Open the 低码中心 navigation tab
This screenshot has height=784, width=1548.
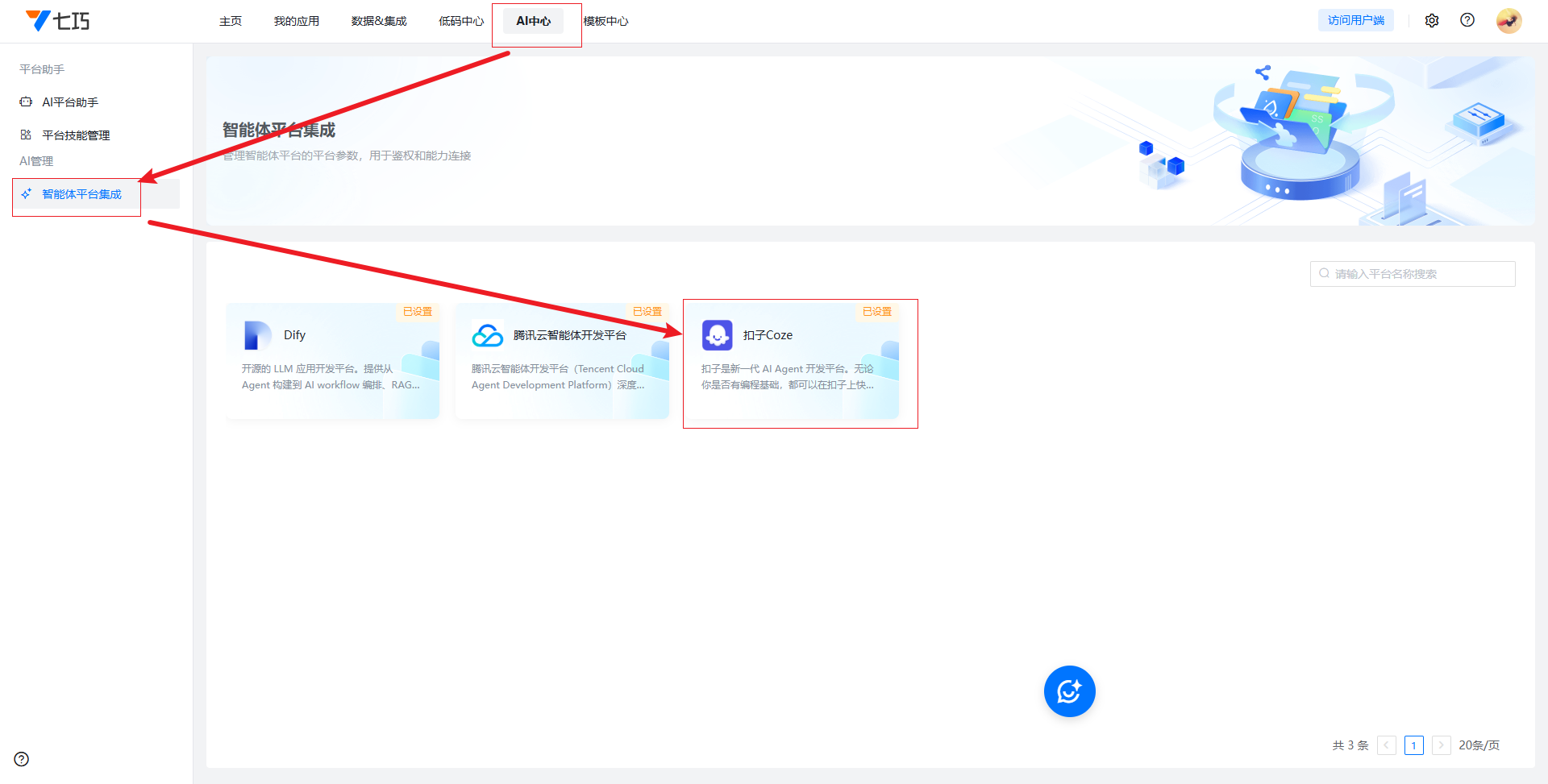click(461, 21)
